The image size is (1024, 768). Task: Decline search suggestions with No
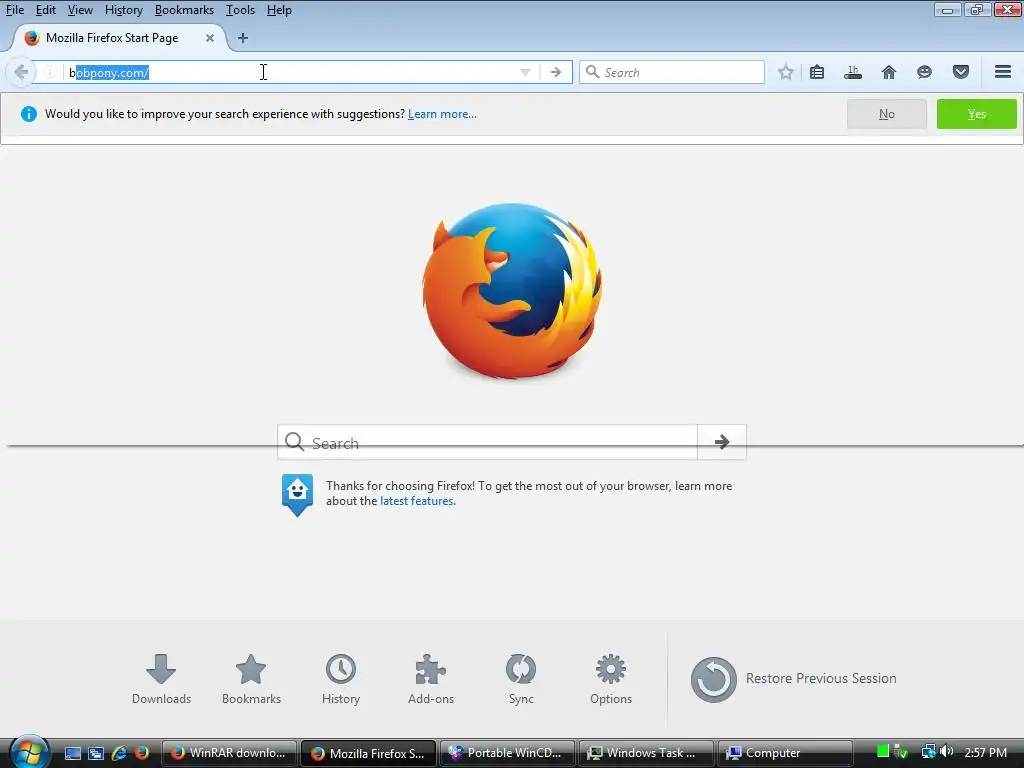click(x=886, y=114)
